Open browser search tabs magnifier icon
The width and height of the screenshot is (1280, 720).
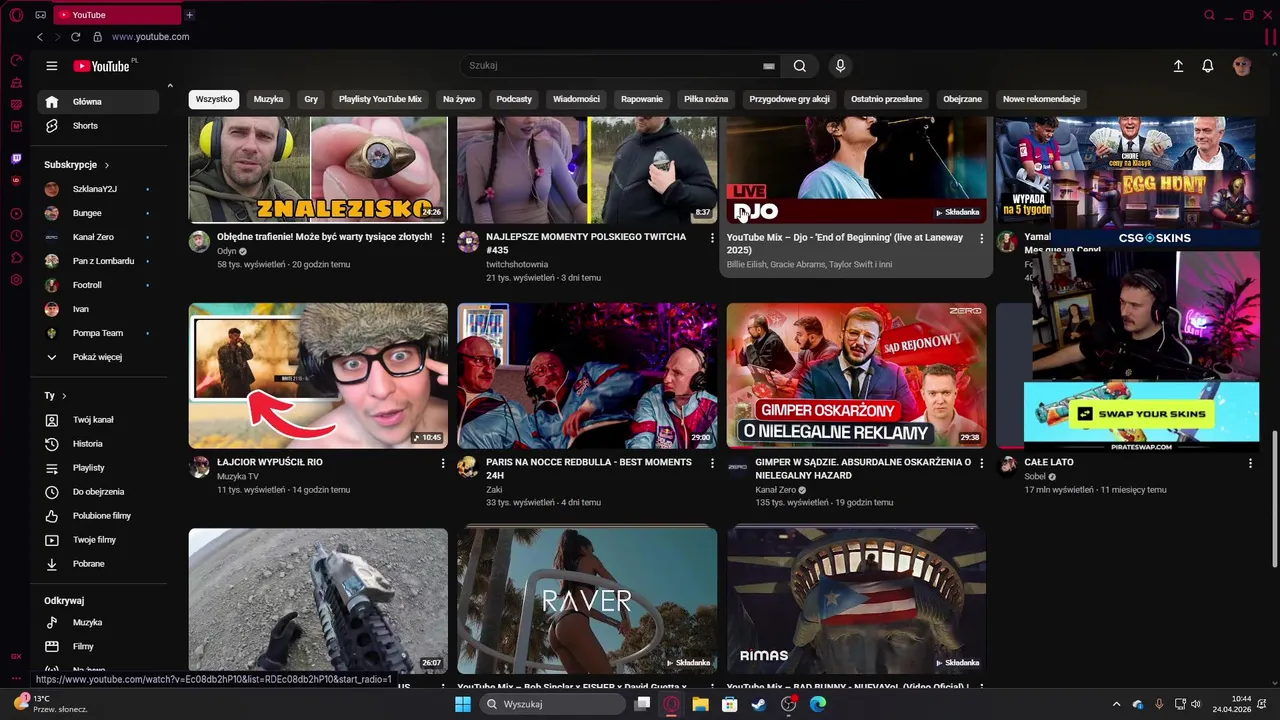pos(1209,15)
